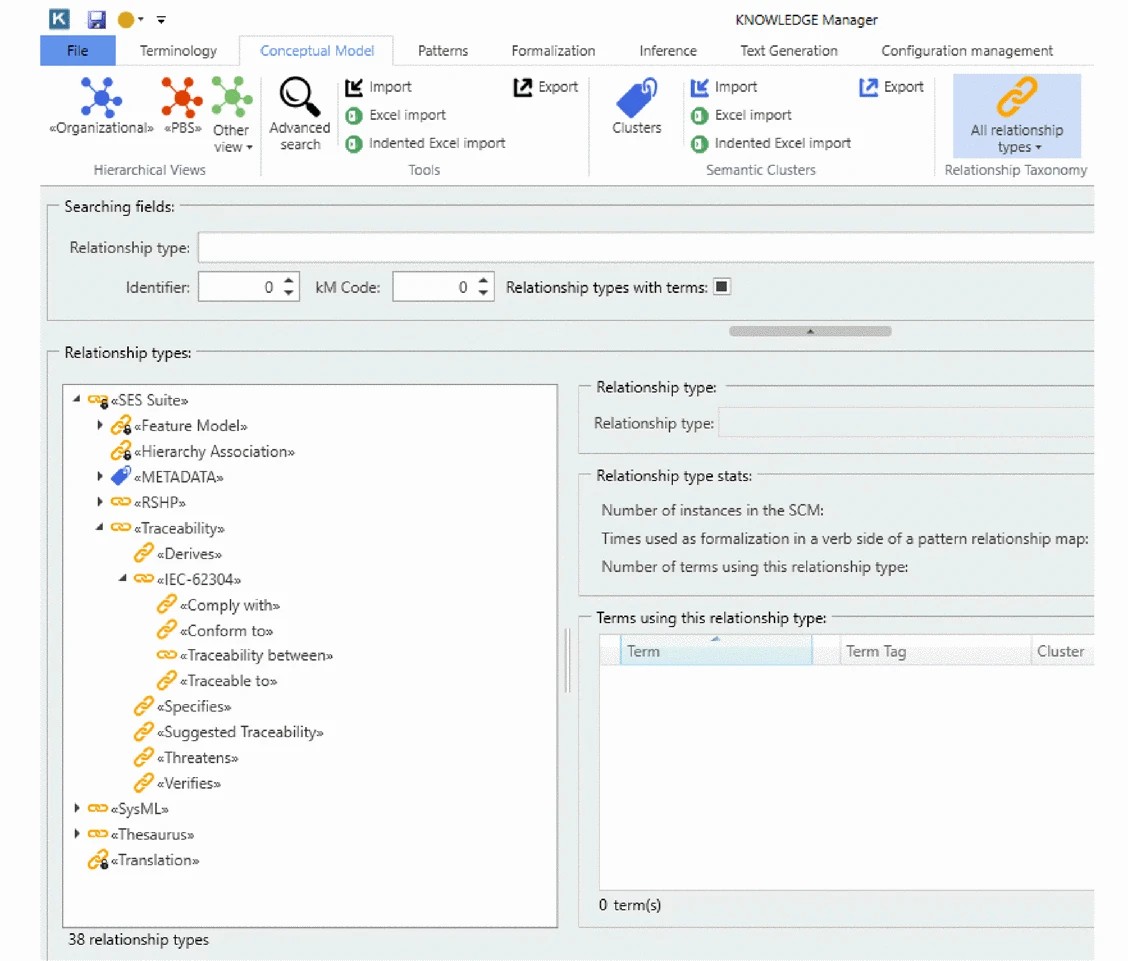Open the Organizational hierarchical view
Image resolution: width=1128 pixels, height=961 pixels.
click(x=101, y=105)
